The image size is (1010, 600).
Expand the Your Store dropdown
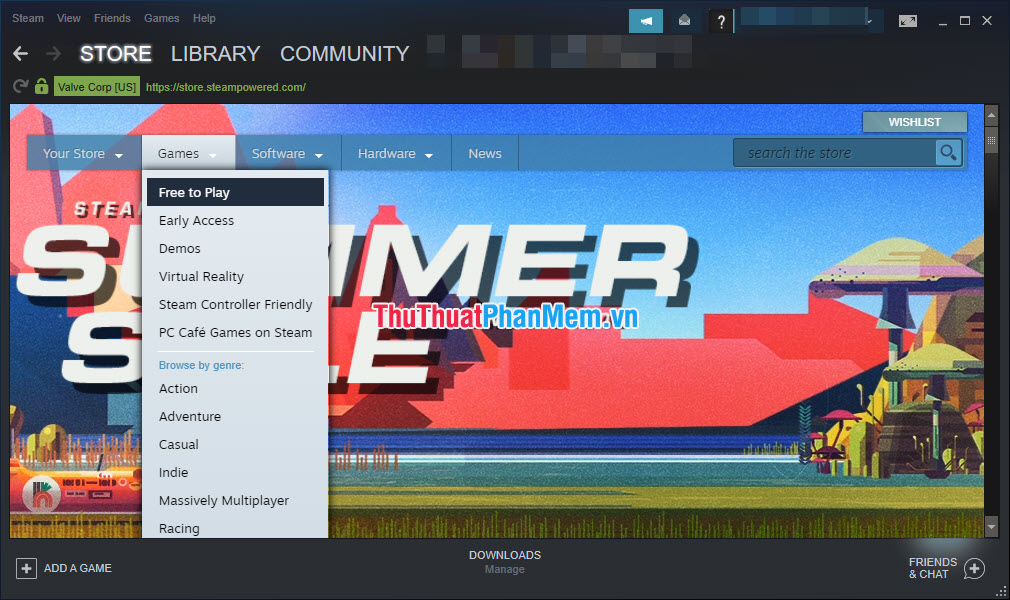point(82,153)
